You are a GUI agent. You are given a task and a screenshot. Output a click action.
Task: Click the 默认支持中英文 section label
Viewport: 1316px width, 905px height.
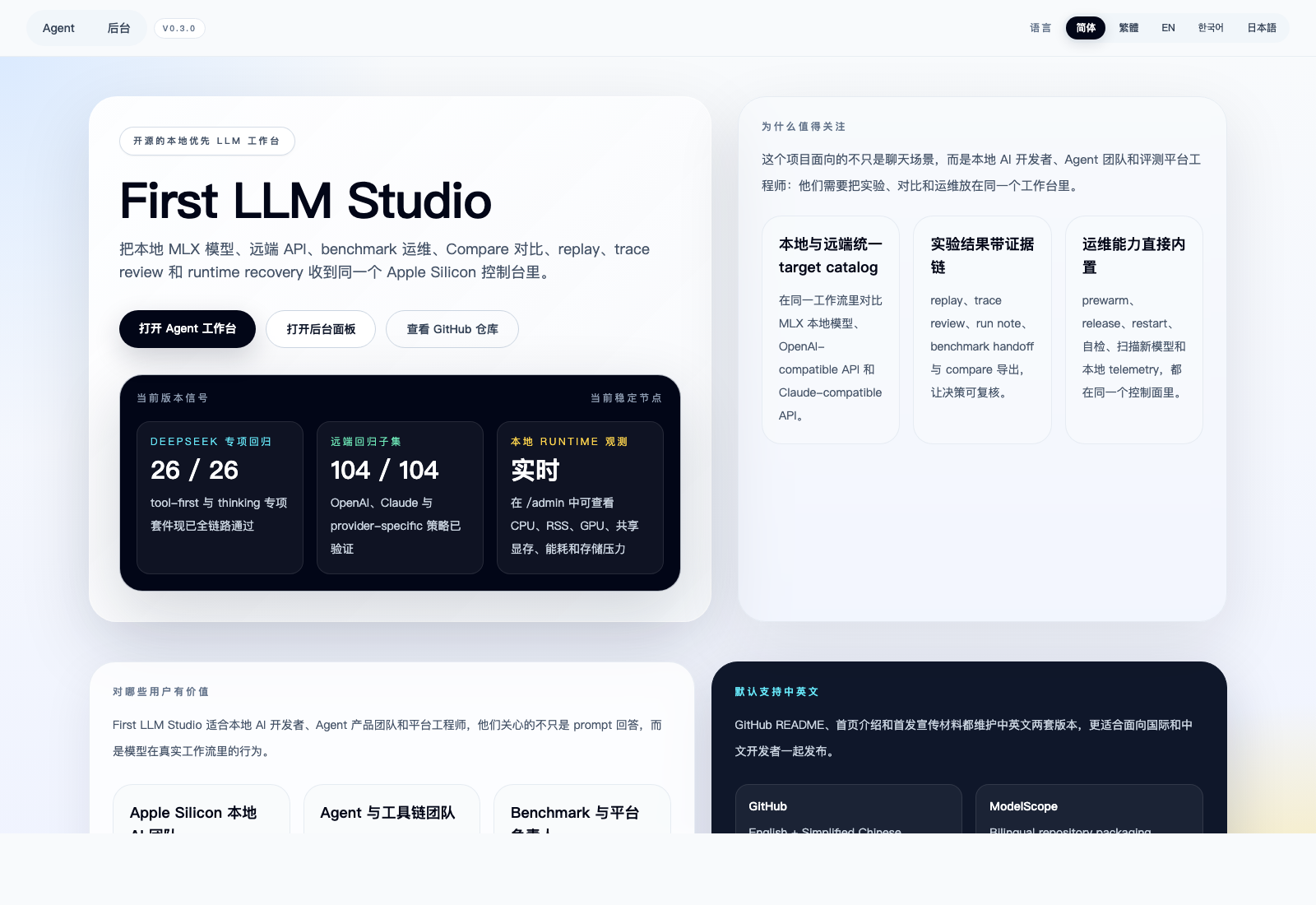click(x=777, y=692)
